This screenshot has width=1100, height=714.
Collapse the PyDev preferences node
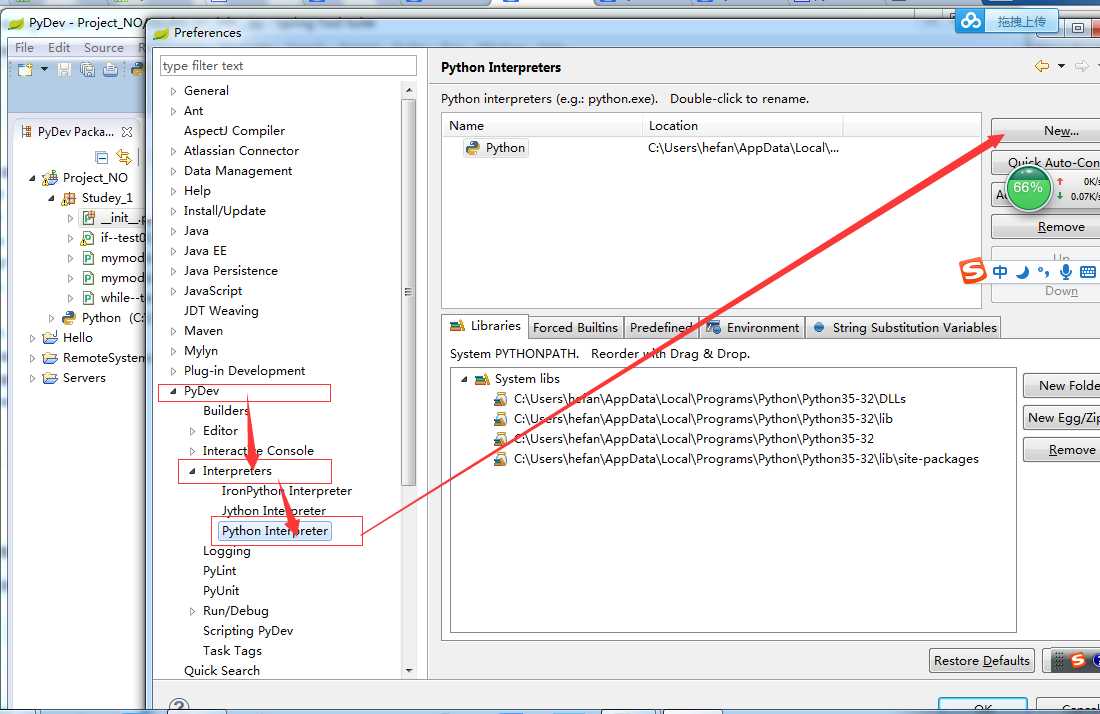(173, 391)
